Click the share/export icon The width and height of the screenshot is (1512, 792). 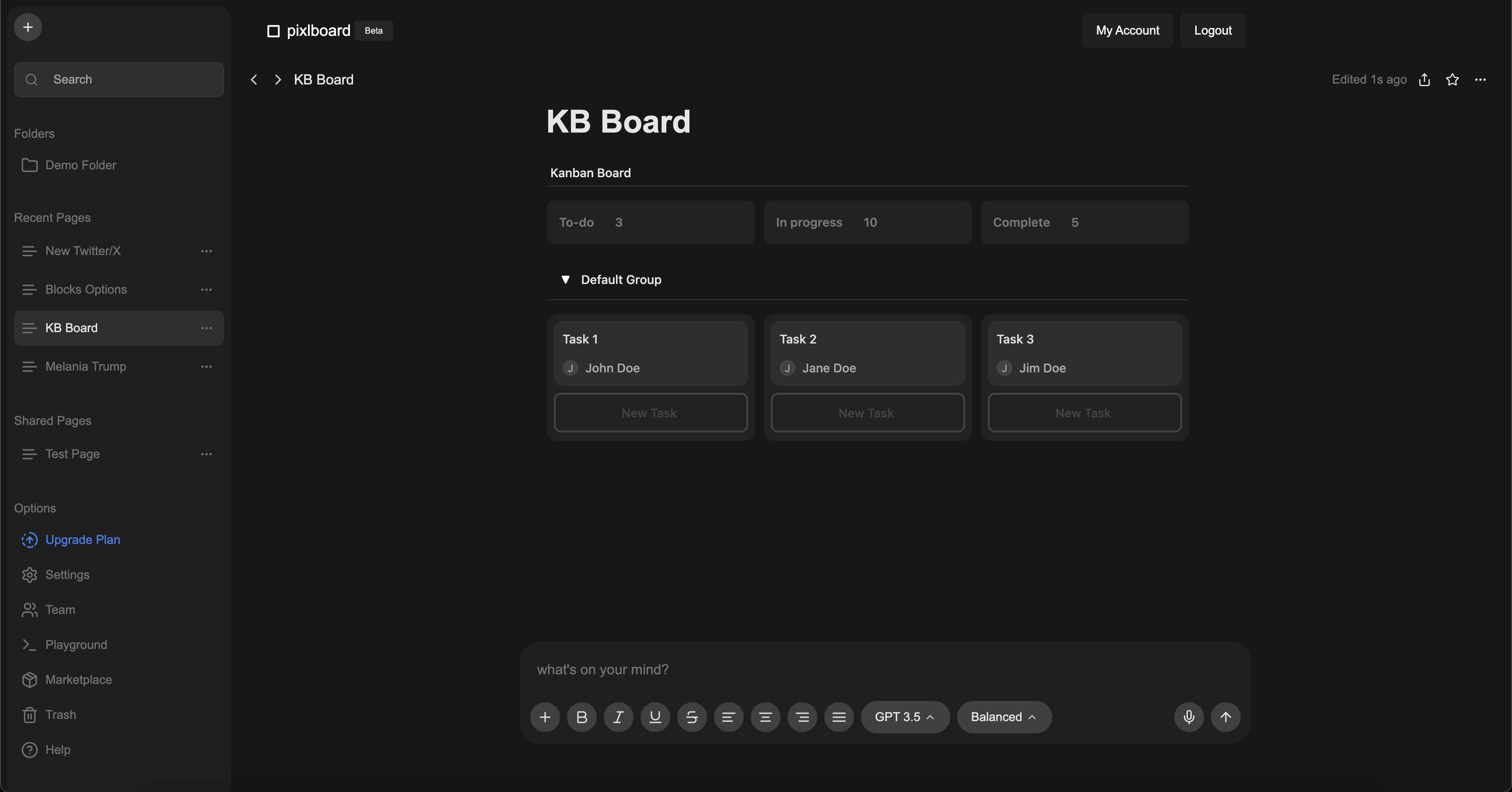click(x=1424, y=80)
